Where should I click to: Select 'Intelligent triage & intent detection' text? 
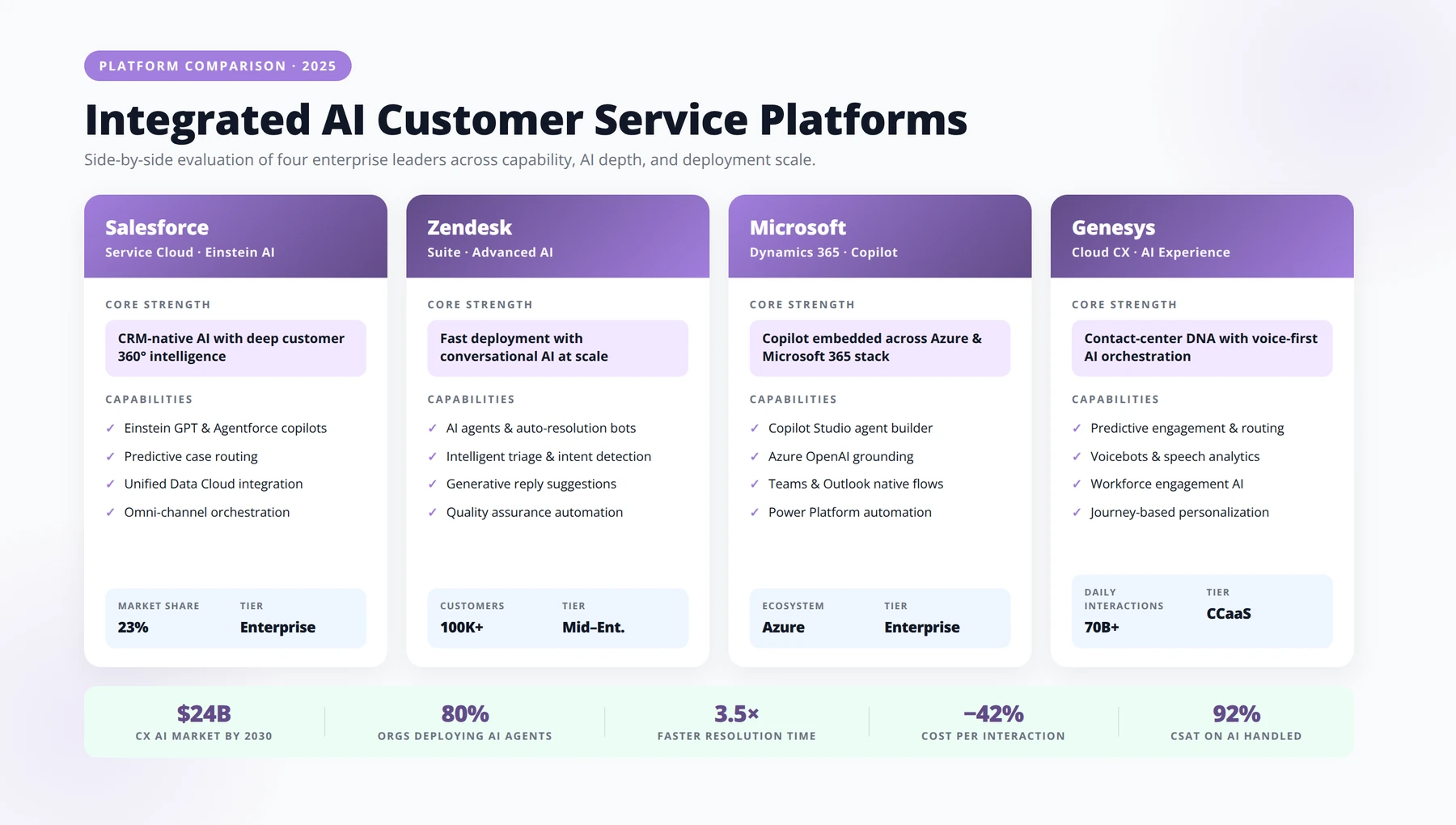point(548,456)
